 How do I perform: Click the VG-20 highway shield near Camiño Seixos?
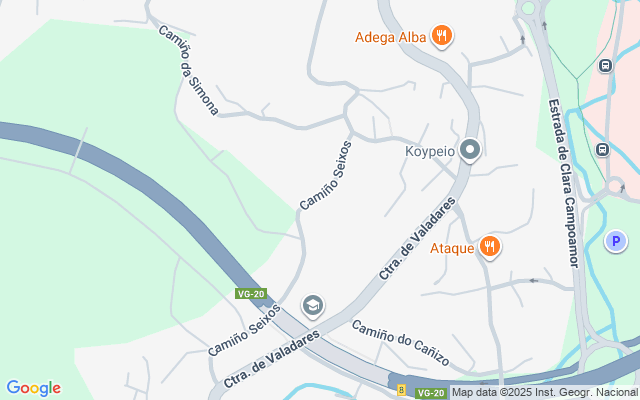pyautogui.click(x=251, y=293)
